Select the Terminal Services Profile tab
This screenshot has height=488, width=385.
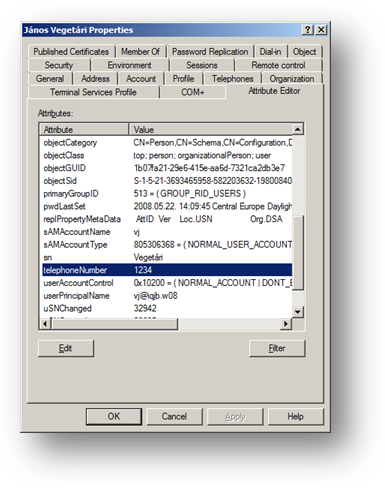(93, 92)
